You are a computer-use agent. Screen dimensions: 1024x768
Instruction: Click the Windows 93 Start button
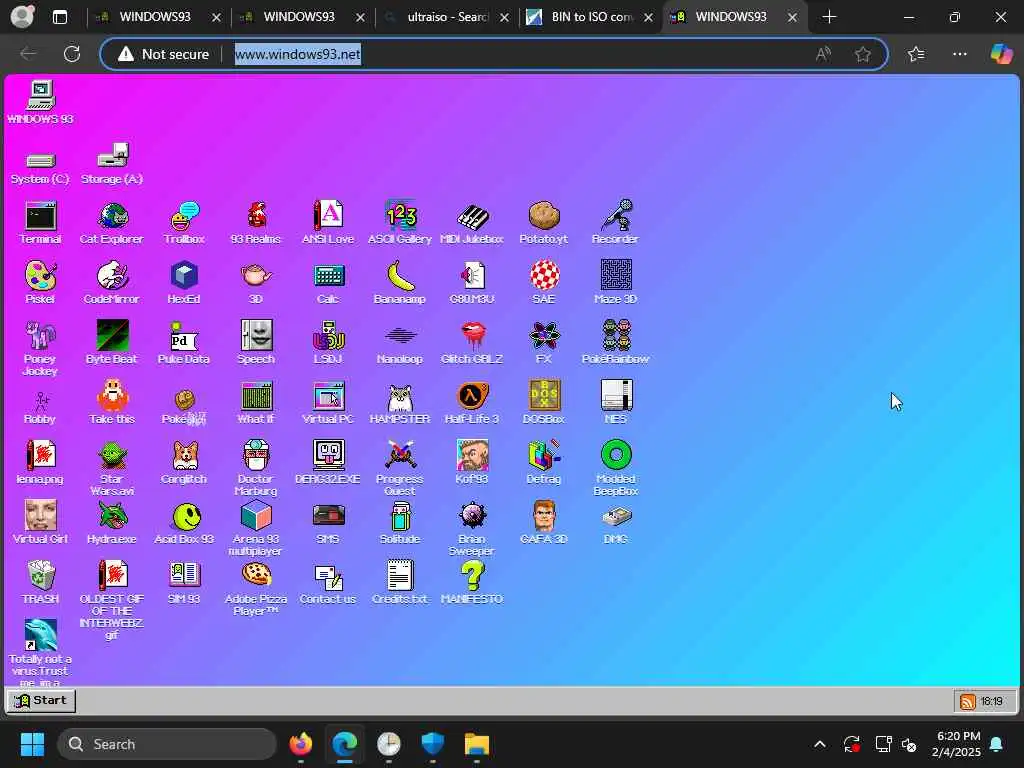tap(41, 700)
